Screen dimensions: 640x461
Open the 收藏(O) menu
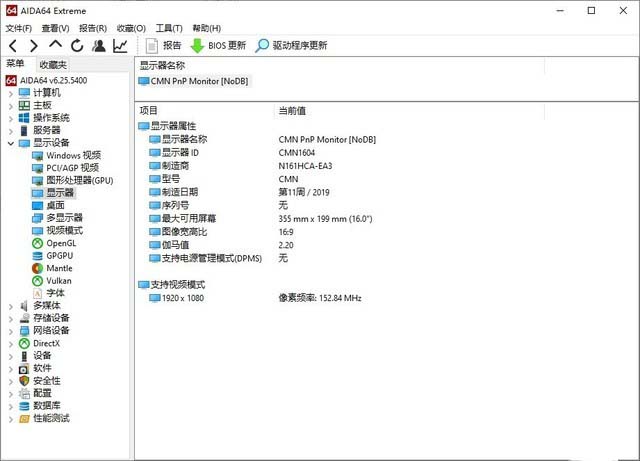tap(131, 28)
